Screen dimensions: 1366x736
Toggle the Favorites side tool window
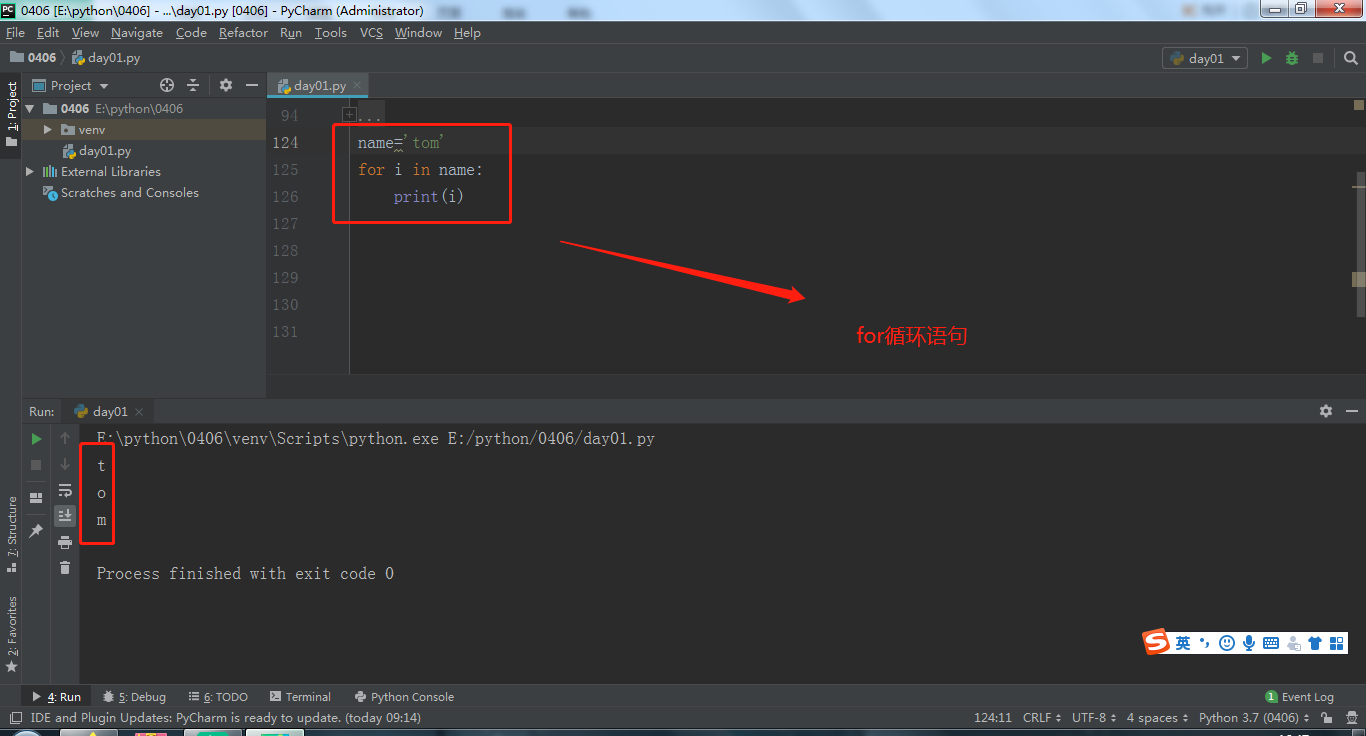click(11, 634)
